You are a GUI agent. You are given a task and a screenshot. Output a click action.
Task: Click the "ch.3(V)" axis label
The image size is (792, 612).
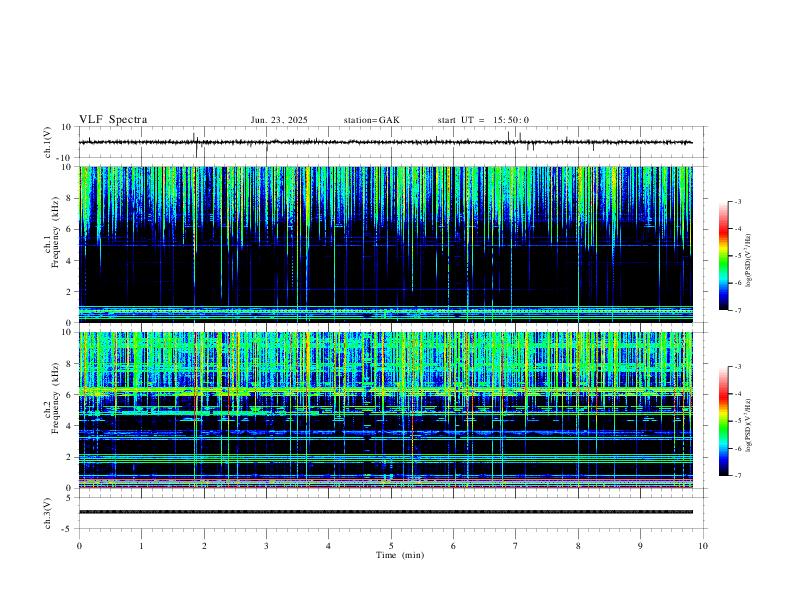pos(48,513)
